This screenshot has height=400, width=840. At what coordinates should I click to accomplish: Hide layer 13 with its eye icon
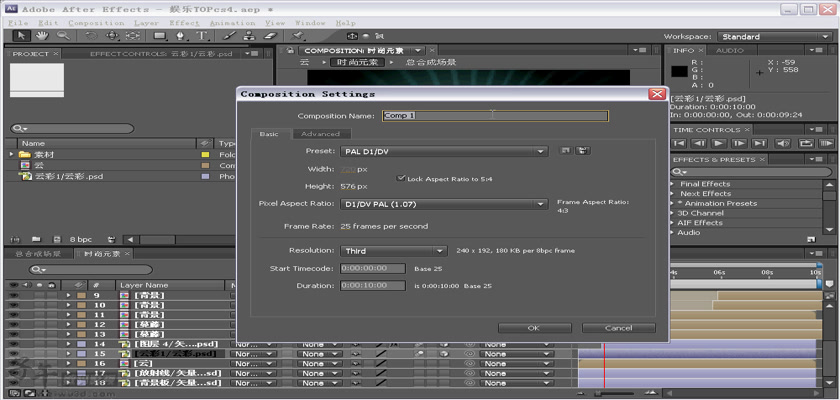click(13, 334)
